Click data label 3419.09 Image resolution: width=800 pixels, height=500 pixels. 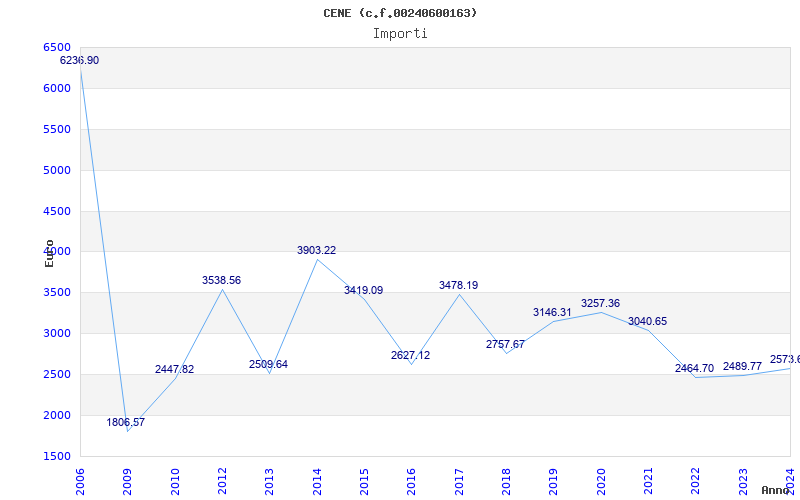coord(363,290)
